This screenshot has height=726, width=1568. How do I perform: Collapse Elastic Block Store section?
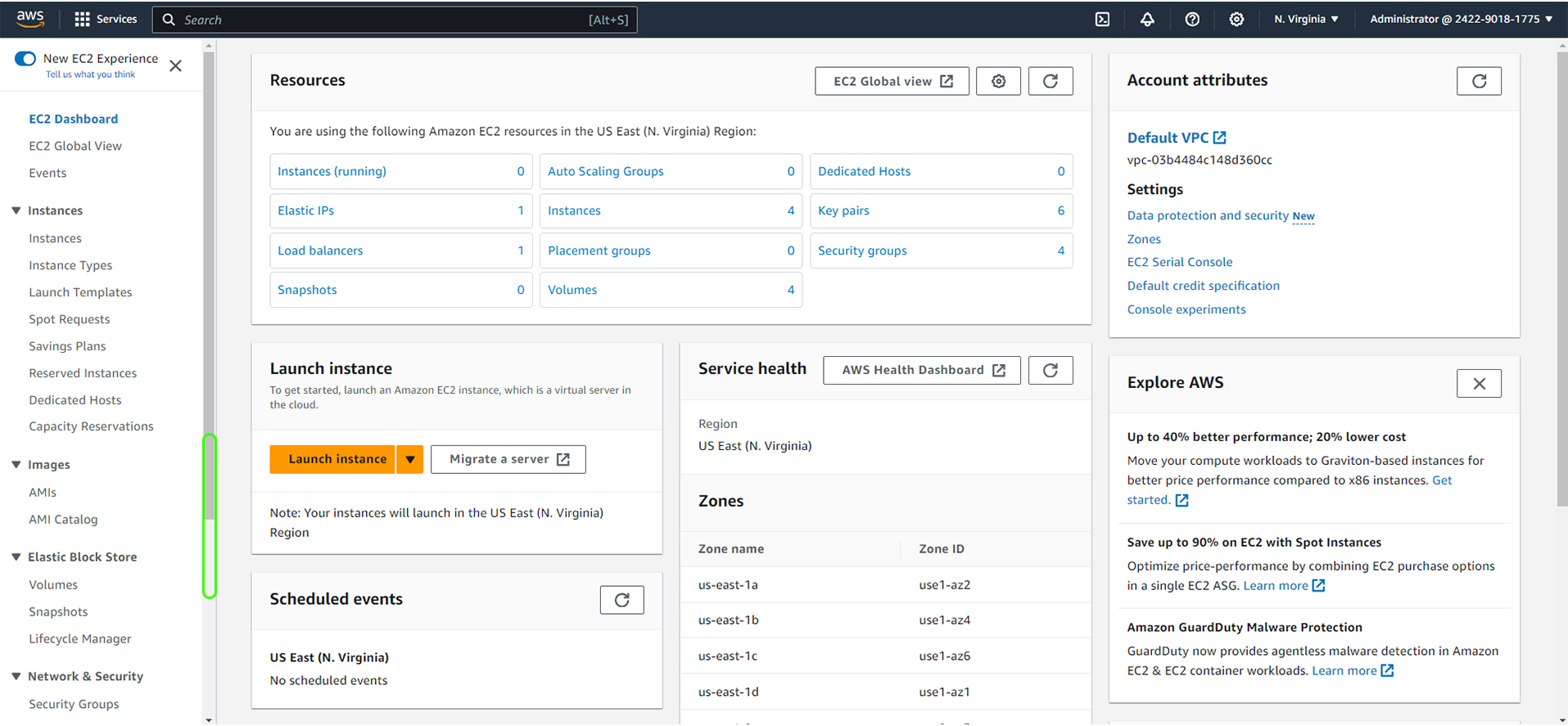pyautogui.click(x=16, y=557)
